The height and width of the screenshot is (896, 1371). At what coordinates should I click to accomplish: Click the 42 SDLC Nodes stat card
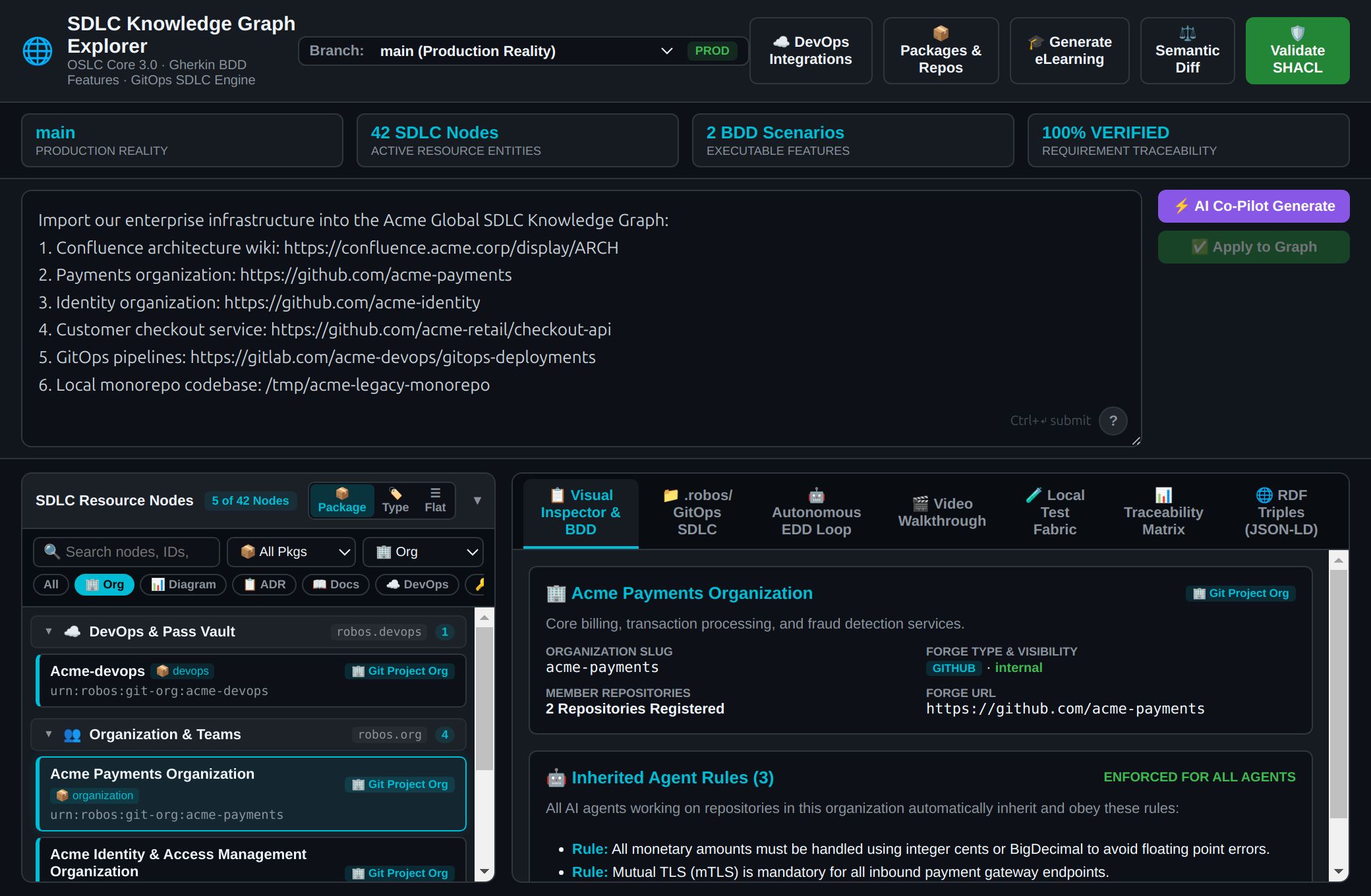[x=517, y=140]
